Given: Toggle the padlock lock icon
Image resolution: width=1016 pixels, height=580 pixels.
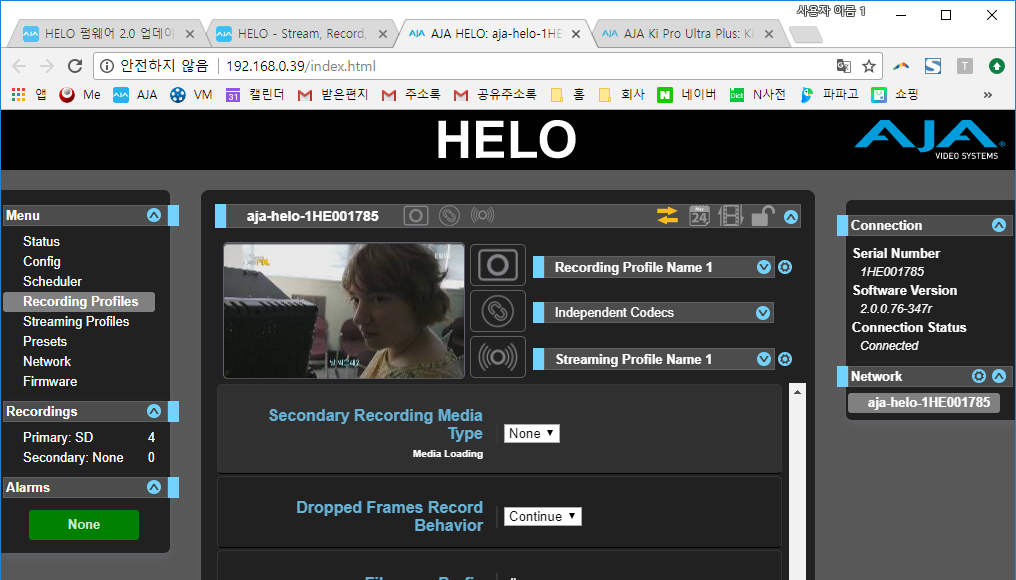Looking at the screenshot, I should pos(762,216).
